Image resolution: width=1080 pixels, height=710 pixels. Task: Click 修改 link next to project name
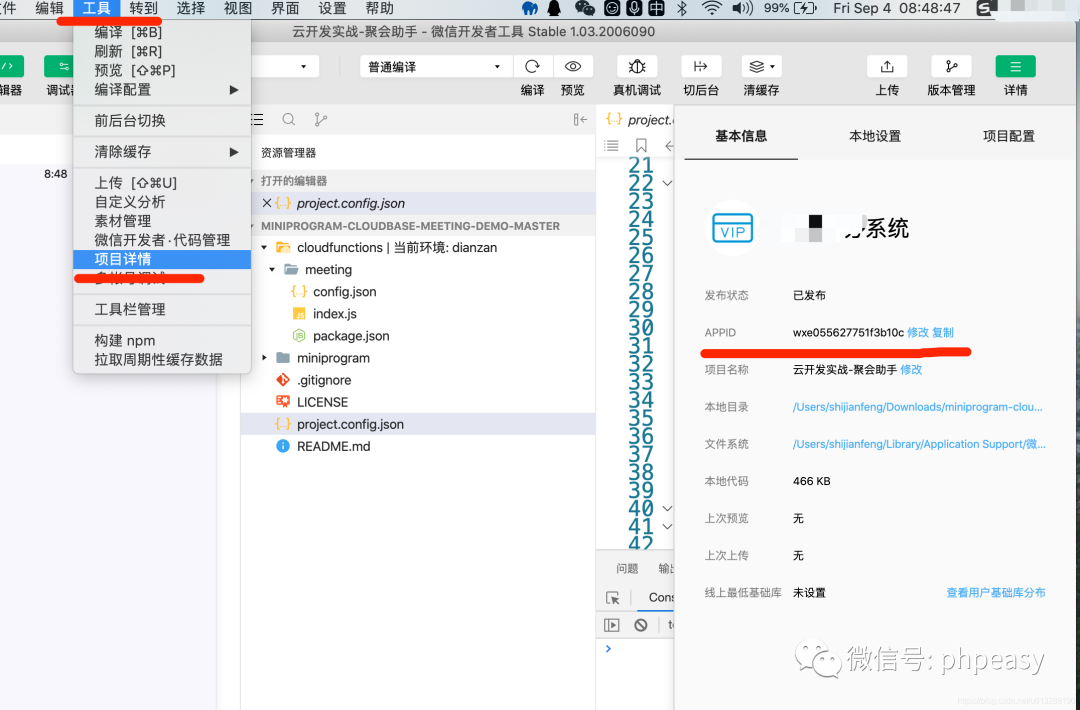tap(911, 370)
